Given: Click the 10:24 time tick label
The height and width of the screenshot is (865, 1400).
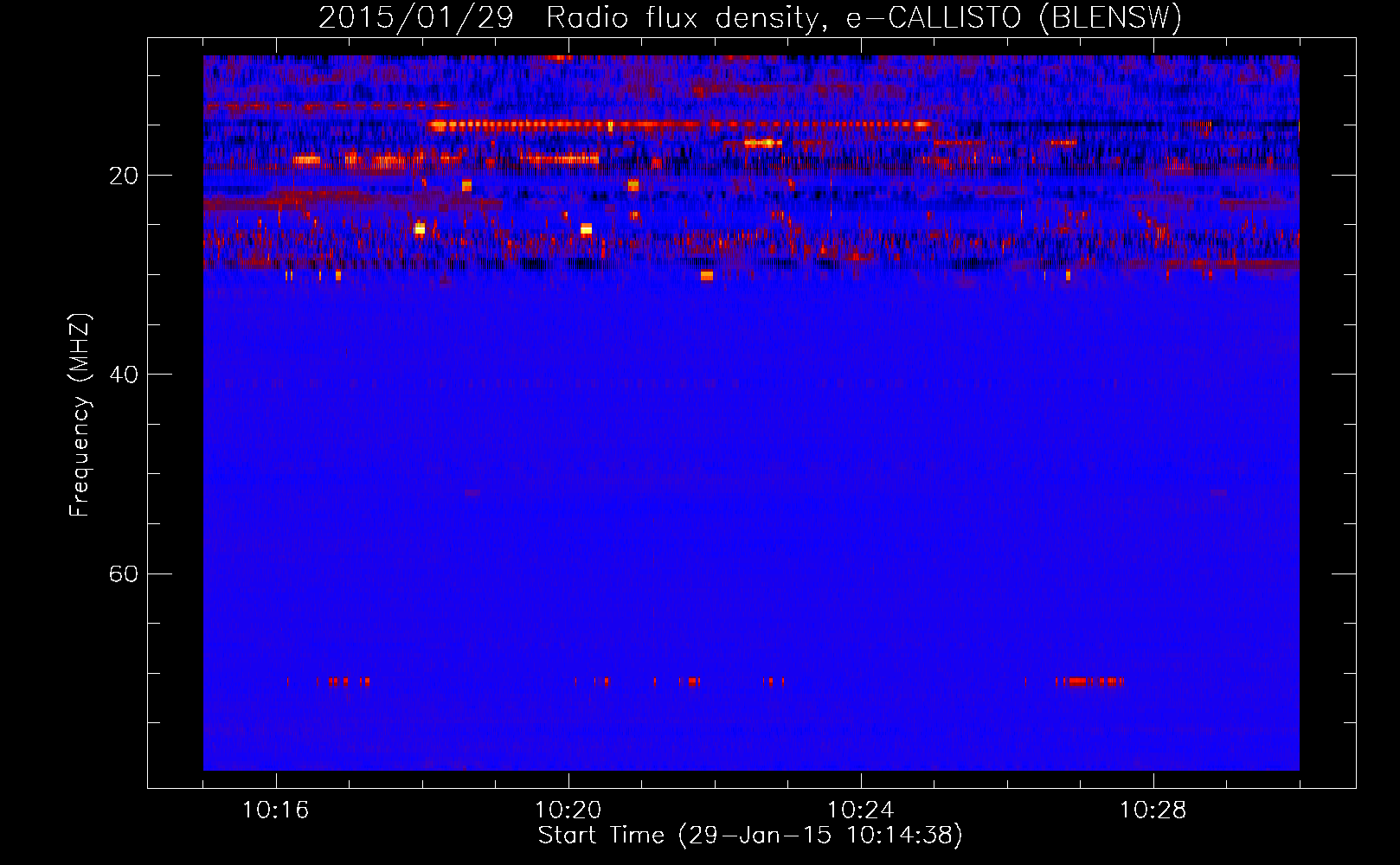Looking at the screenshot, I should 860,811.
